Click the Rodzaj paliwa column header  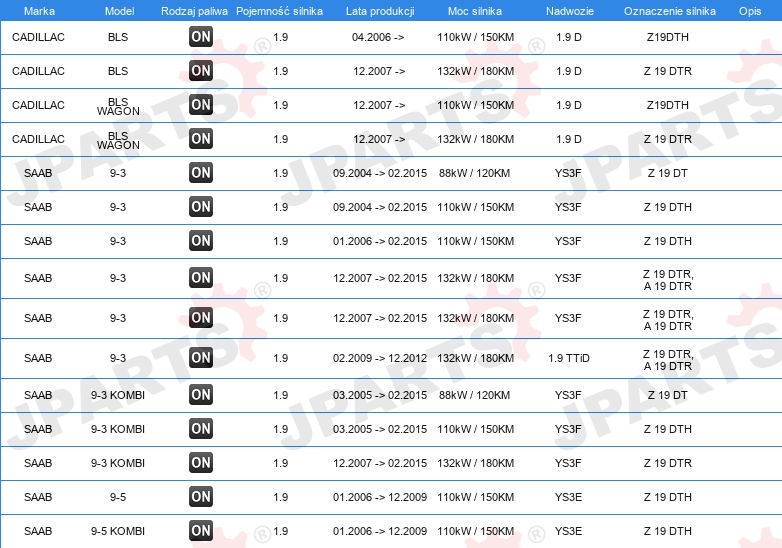click(x=194, y=11)
